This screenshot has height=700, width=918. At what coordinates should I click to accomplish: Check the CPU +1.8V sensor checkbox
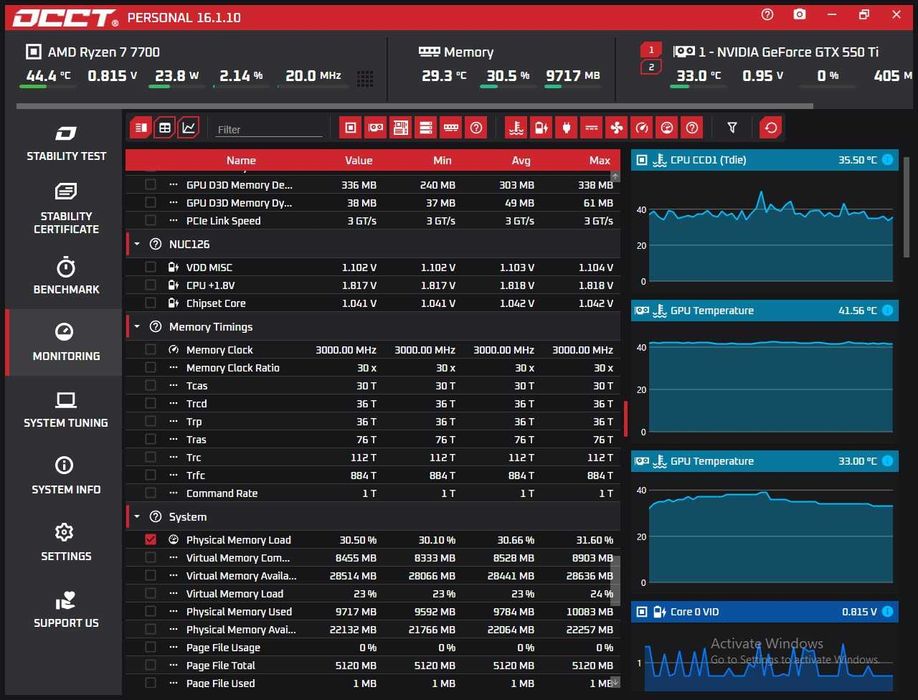pos(150,285)
